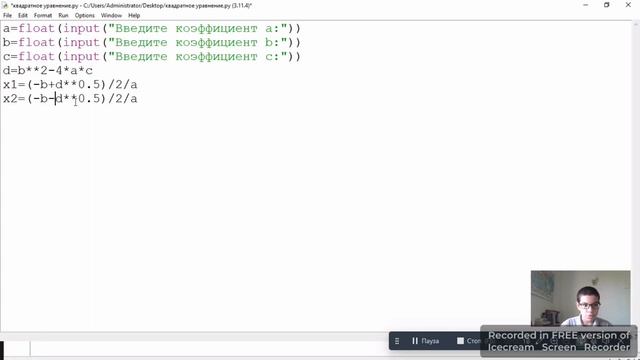This screenshot has width=640, height=360.
Task: Minimize the IDLE editor window
Action: (586, 5)
